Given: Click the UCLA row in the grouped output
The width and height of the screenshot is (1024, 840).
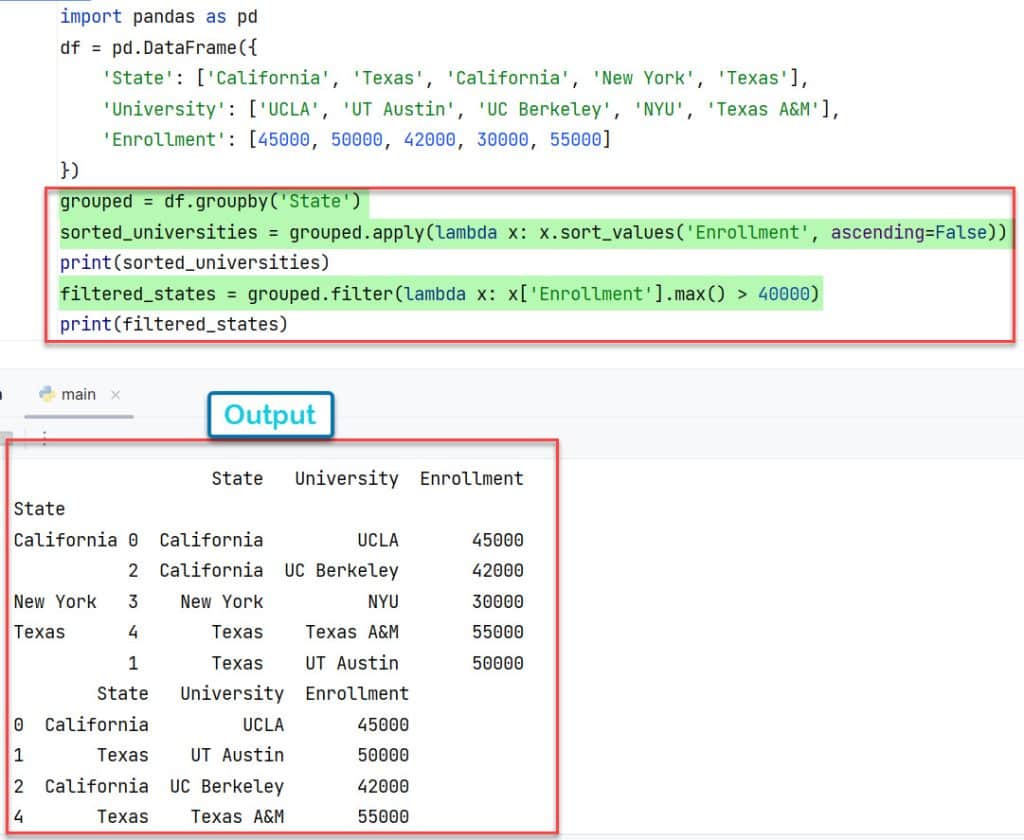Looking at the screenshot, I should point(260,539).
